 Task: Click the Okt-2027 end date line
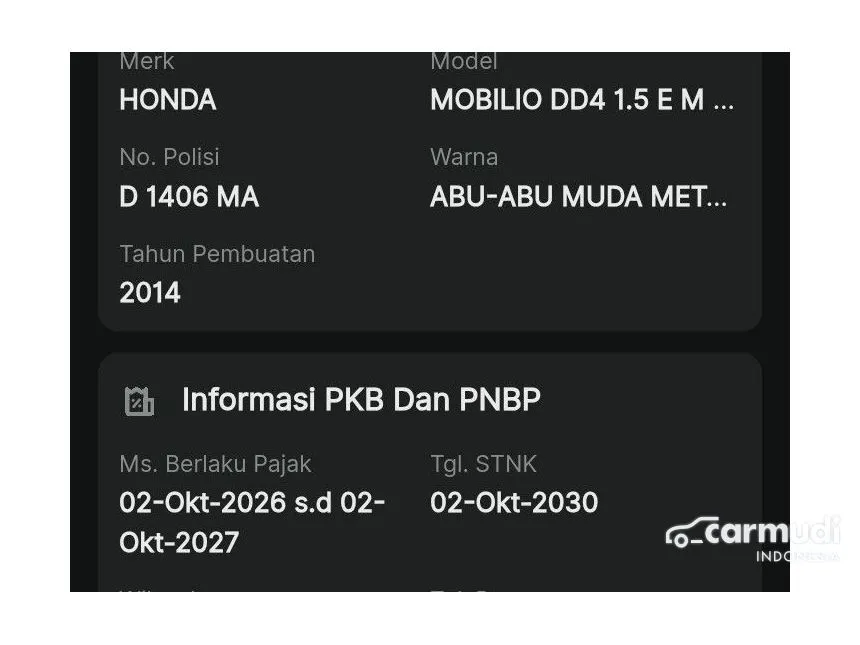pos(179,542)
